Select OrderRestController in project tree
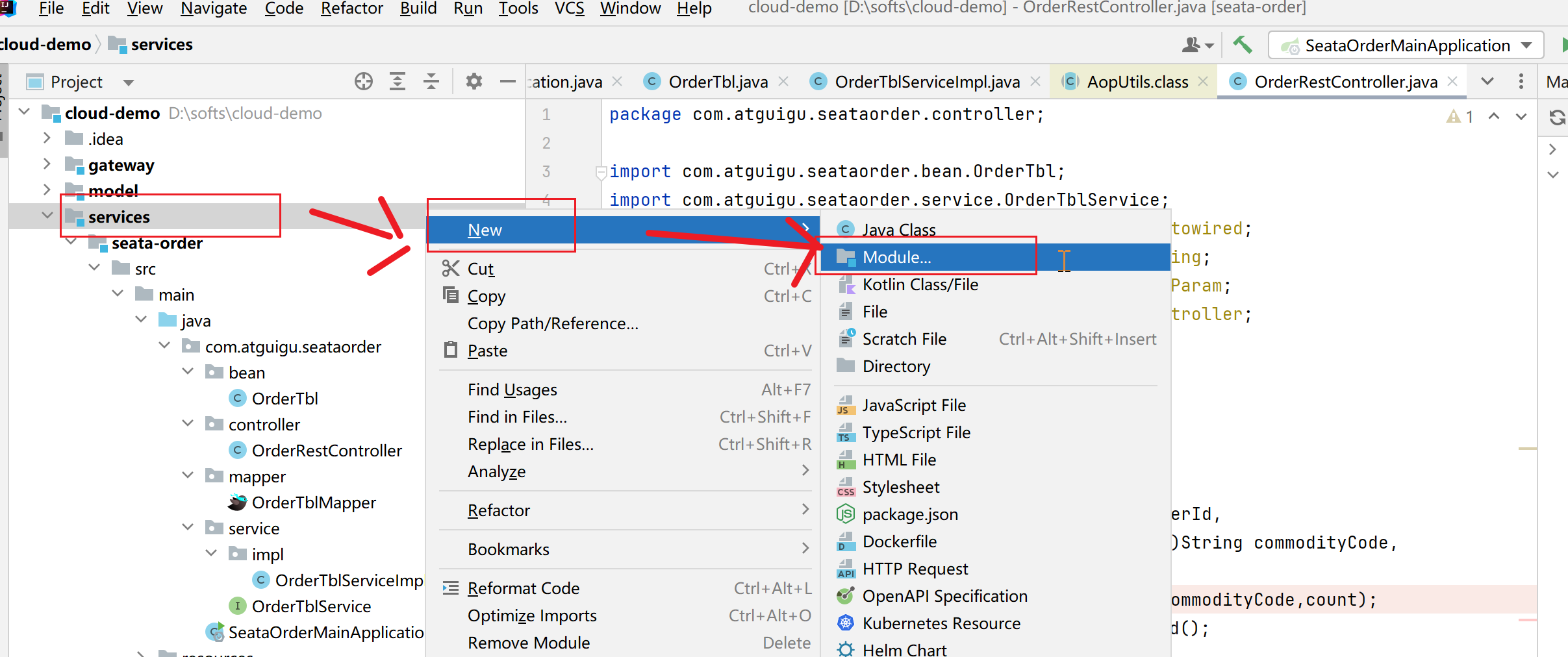Screen dimensions: 1568x657 point(327,451)
